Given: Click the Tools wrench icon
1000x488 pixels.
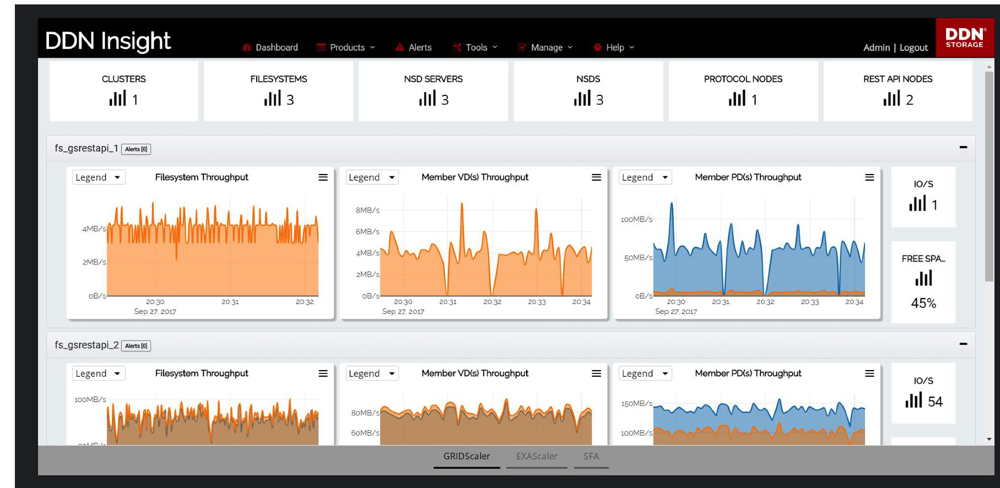Looking at the screenshot, I should 457,47.
